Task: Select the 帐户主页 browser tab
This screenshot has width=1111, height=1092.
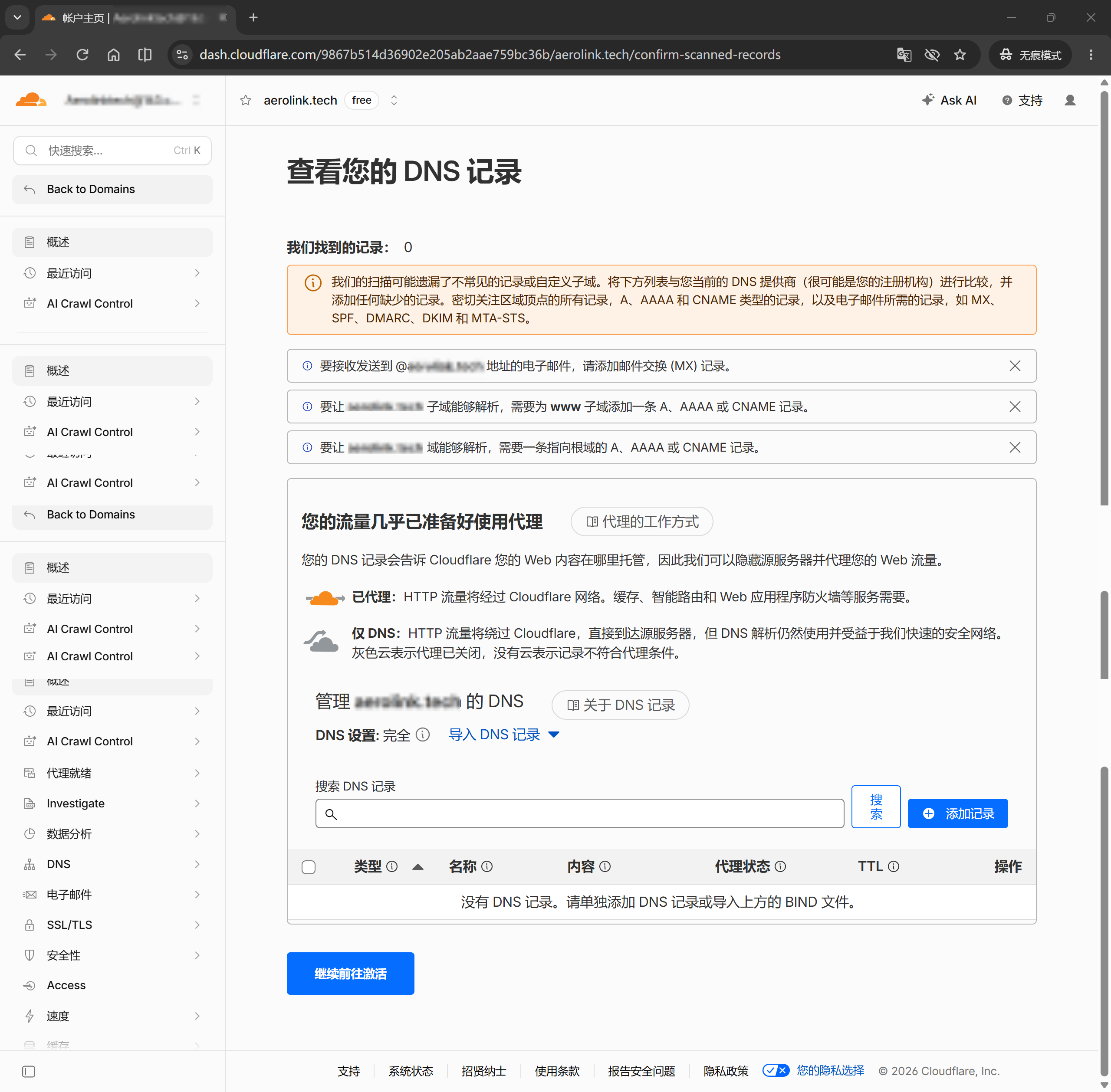Action: tap(135, 18)
